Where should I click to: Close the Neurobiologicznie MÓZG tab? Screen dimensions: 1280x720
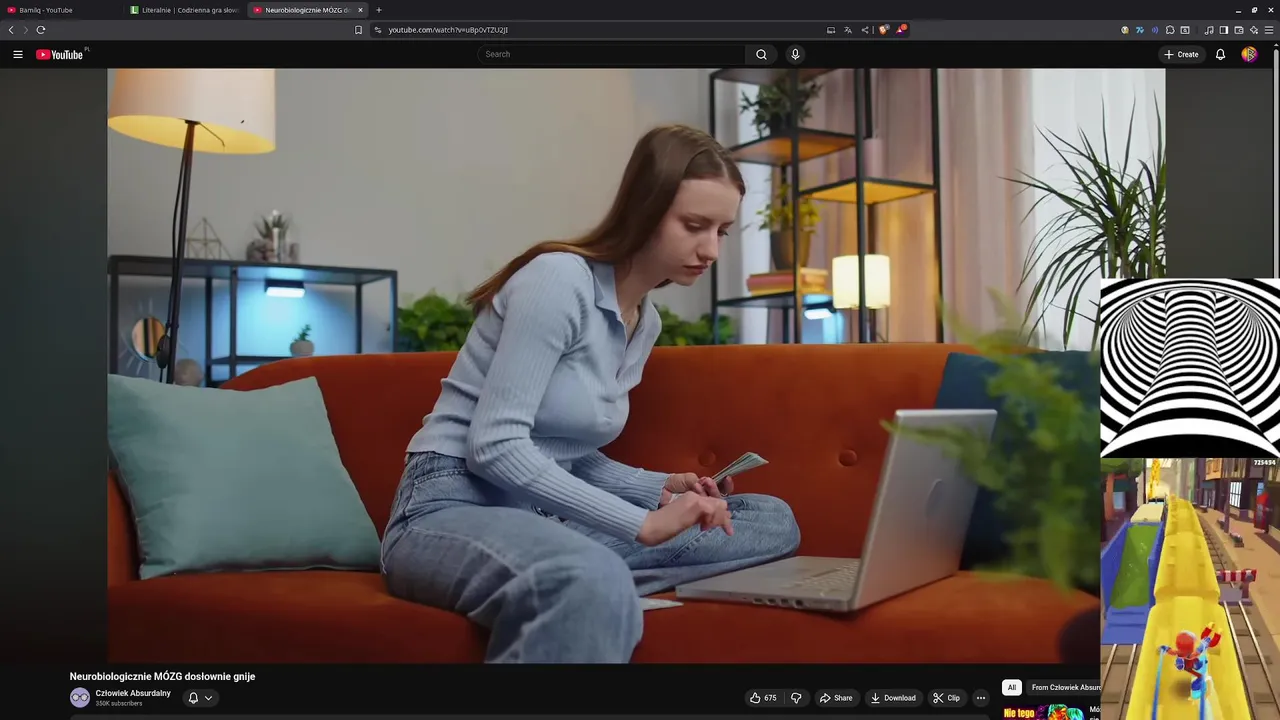tap(361, 10)
